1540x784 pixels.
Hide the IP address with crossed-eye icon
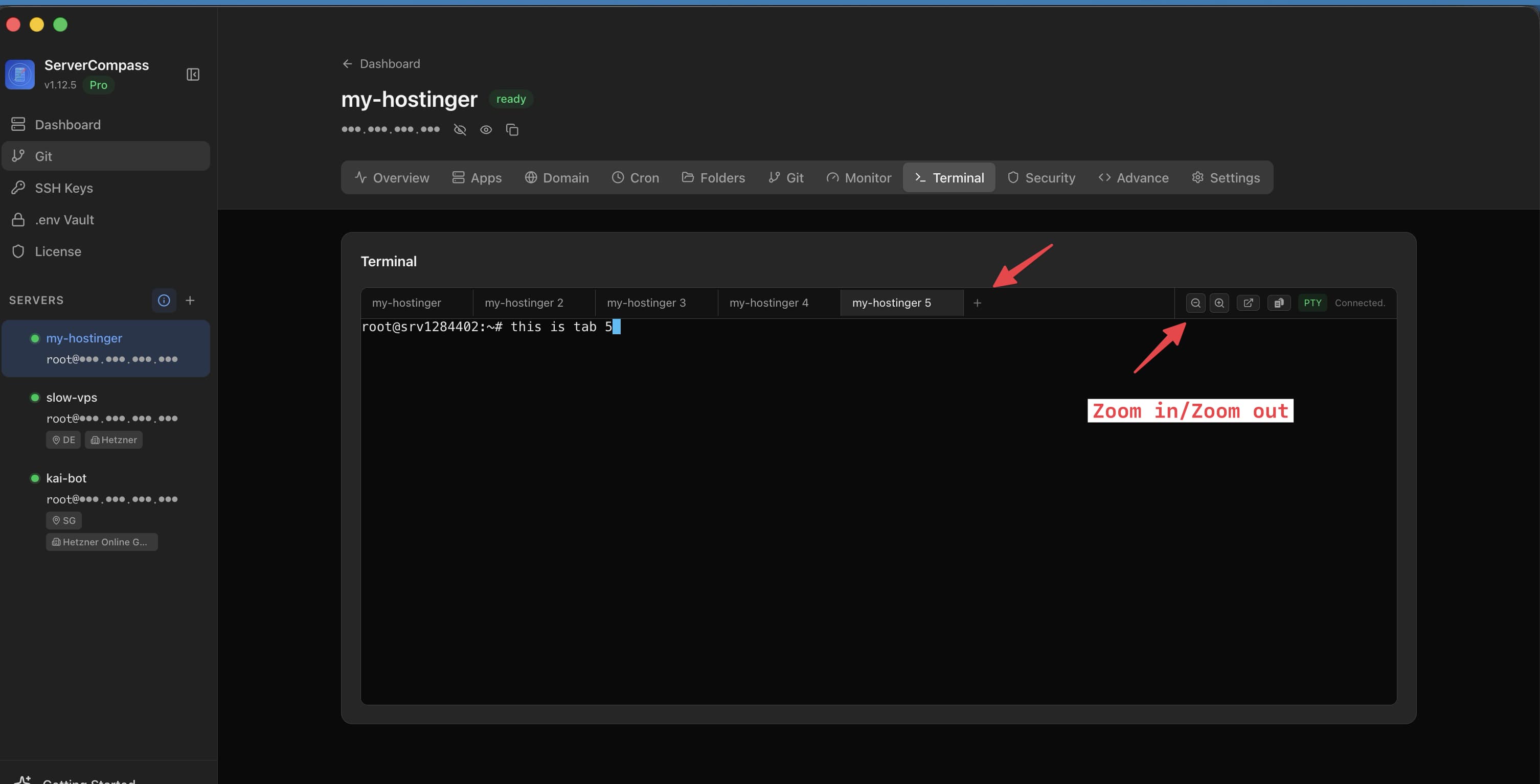pyautogui.click(x=460, y=130)
